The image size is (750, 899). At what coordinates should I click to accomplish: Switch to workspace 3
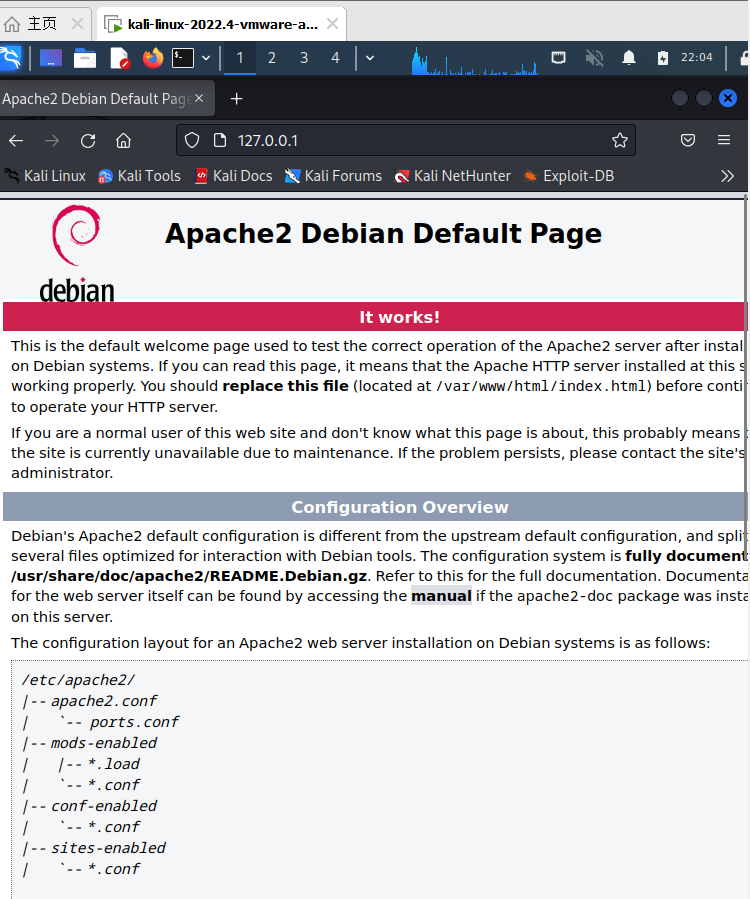click(304, 58)
